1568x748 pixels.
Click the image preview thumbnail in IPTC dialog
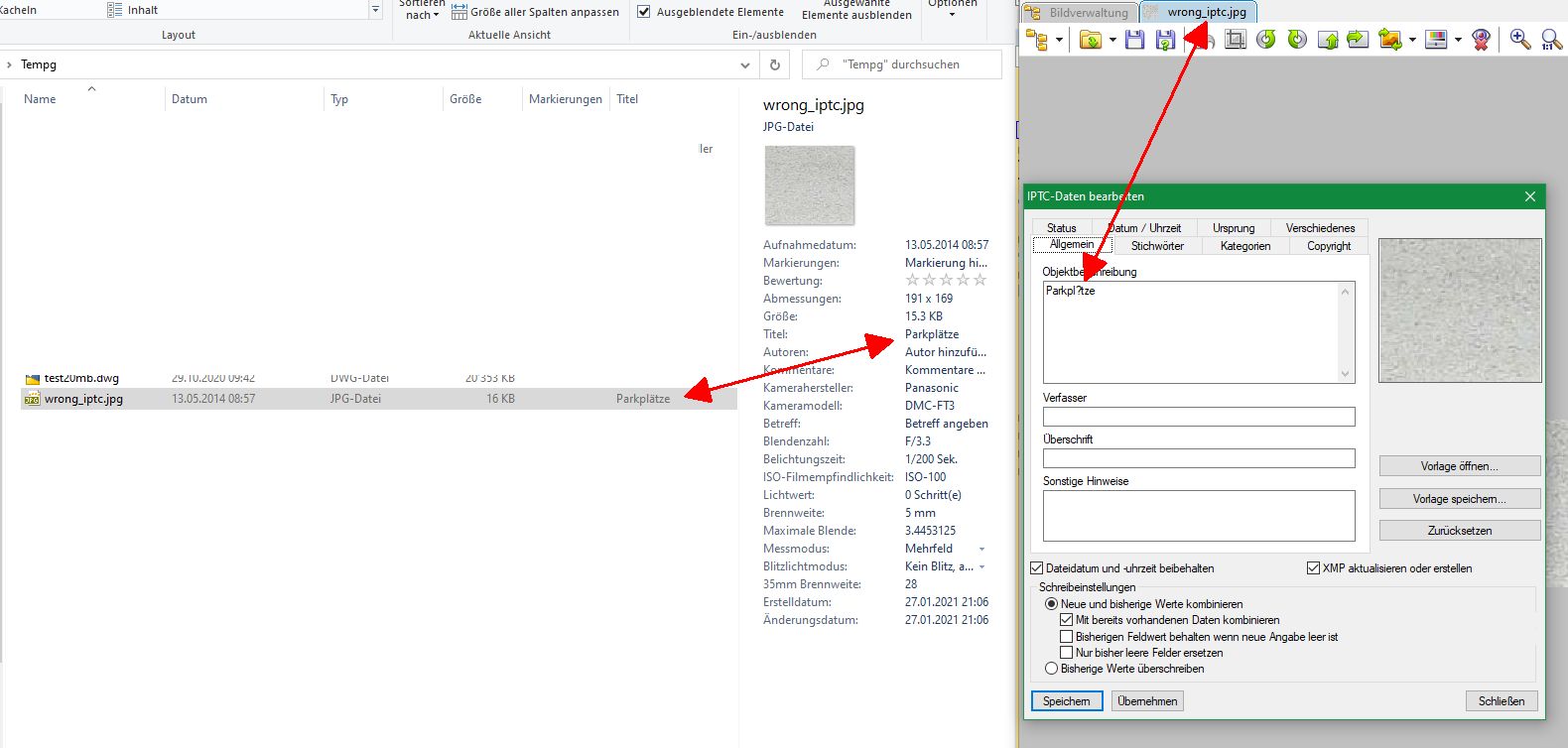pyautogui.click(x=1460, y=311)
